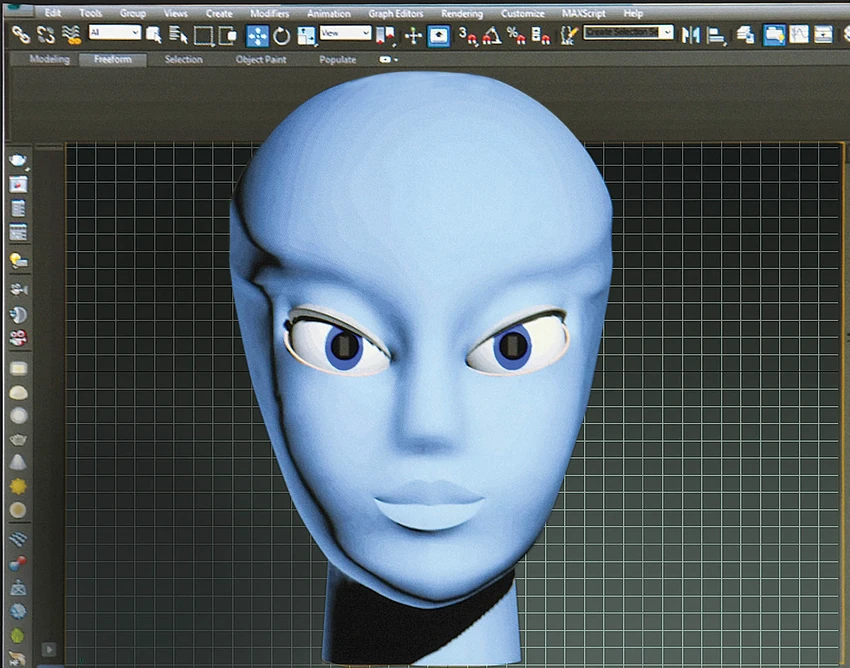Screen dimensions: 850x668
Task: Select the Link tool chain icon
Action: (21, 35)
